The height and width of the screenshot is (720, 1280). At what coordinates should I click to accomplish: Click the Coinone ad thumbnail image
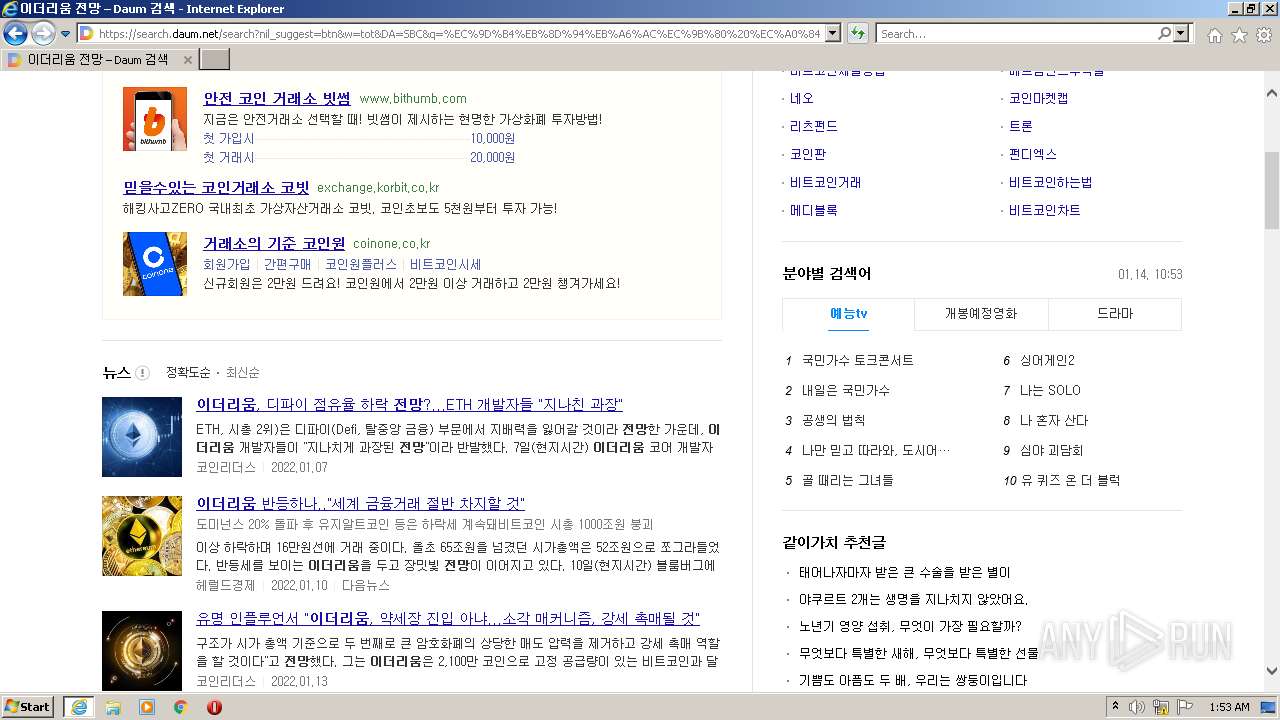155,264
